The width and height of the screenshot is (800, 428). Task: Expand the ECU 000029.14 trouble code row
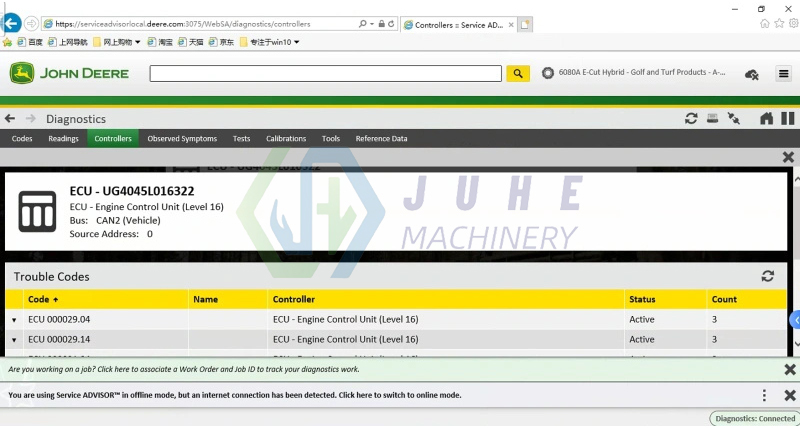(14, 340)
